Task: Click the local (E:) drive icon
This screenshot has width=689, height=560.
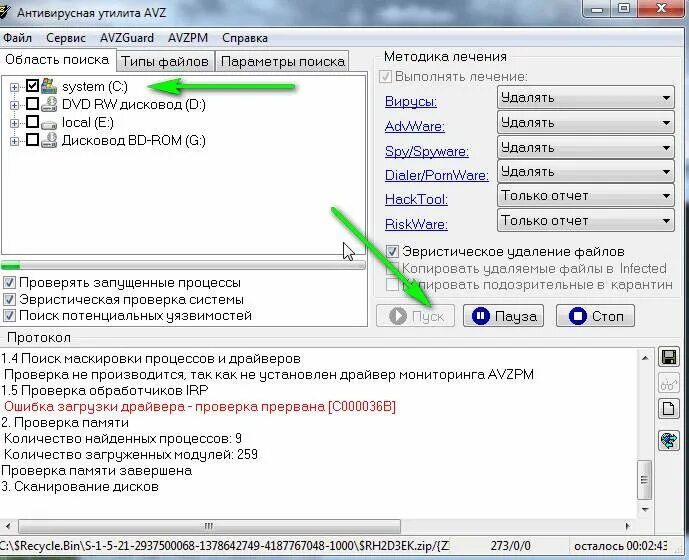Action: [49, 124]
